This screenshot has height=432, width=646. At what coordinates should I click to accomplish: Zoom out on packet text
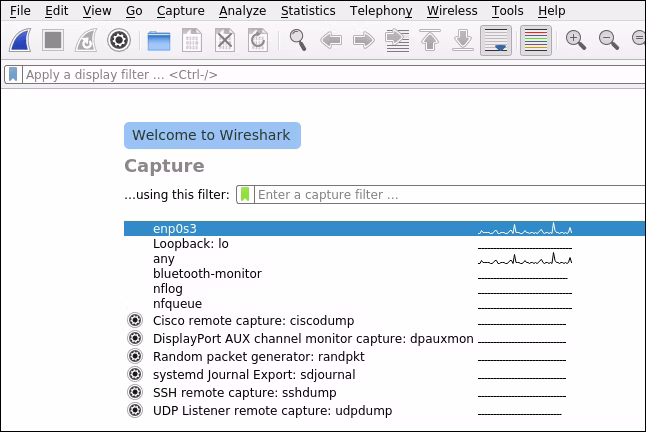point(609,40)
